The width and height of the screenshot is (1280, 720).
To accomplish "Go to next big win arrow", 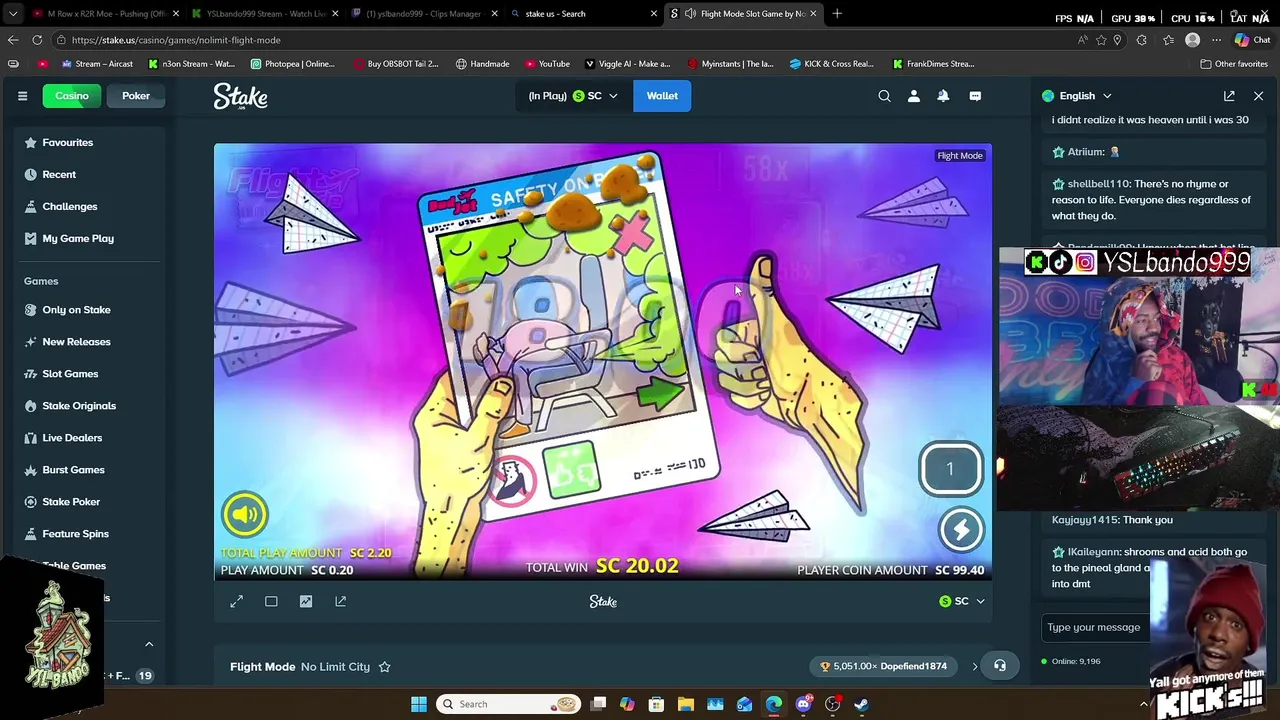I will click(975, 666).
